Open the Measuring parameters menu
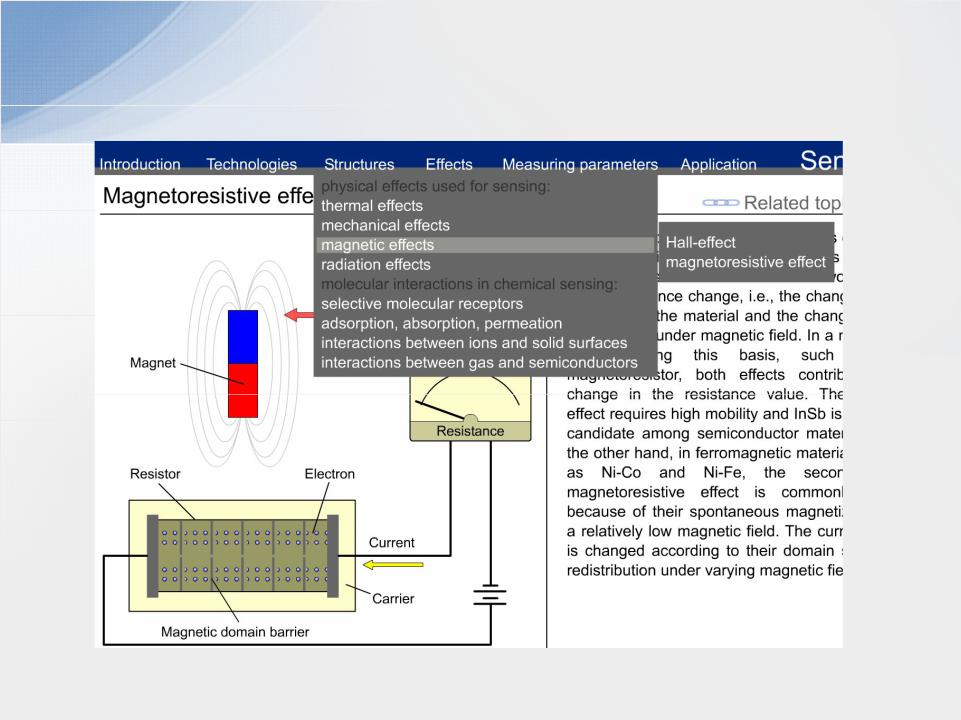This screenshot has height=720, width=961. coord(580,164)
